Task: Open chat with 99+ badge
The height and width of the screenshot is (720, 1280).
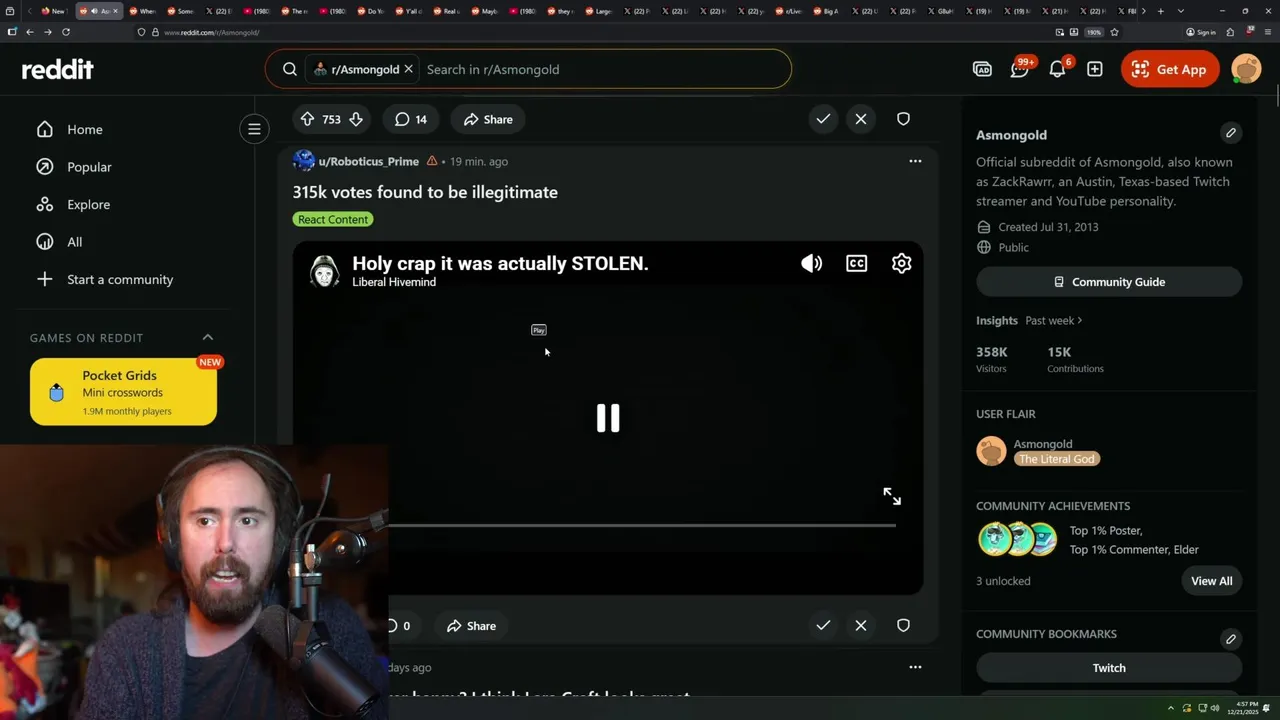Action: point(1020,69)
